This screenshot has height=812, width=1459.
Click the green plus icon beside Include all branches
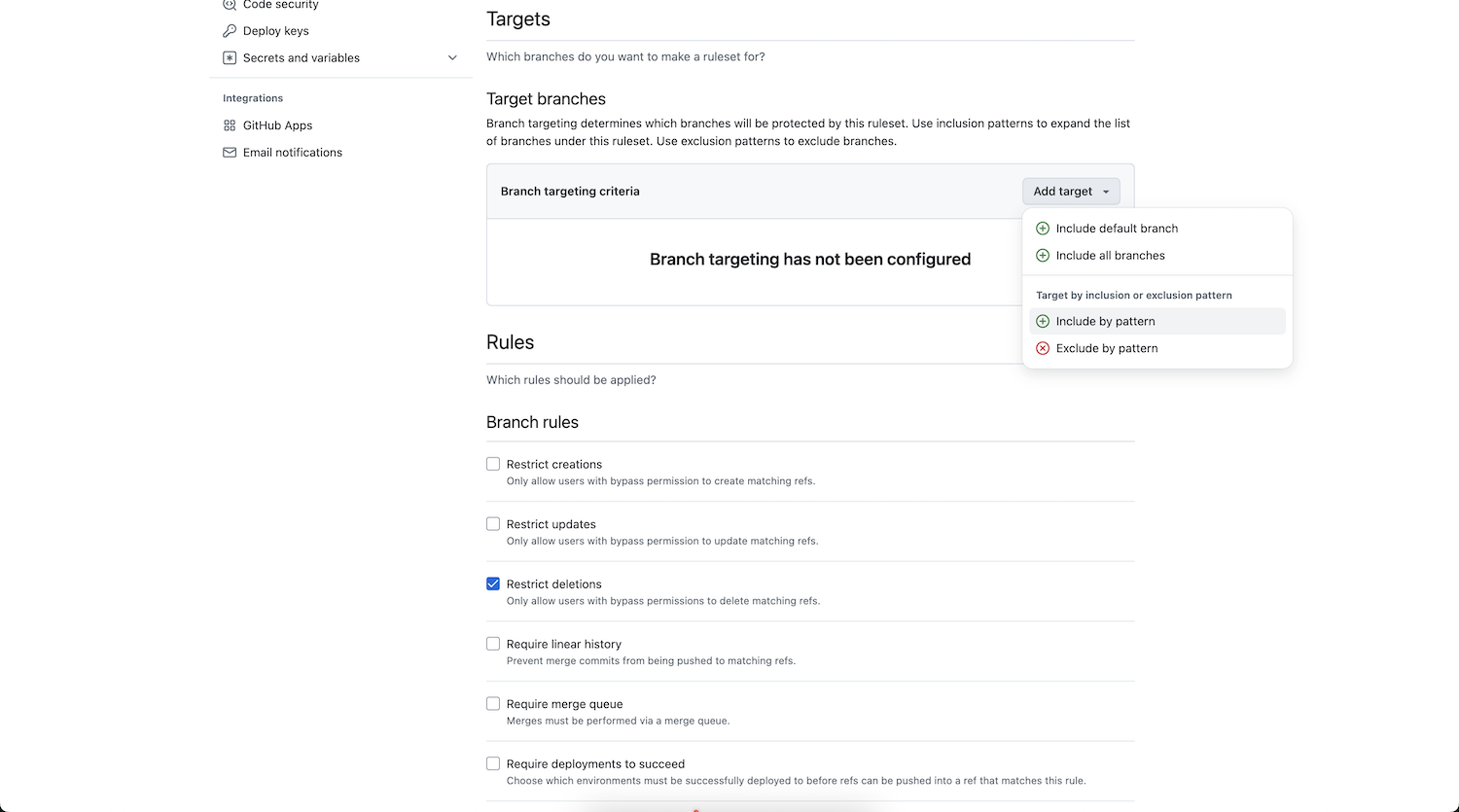click(1043, 256)
